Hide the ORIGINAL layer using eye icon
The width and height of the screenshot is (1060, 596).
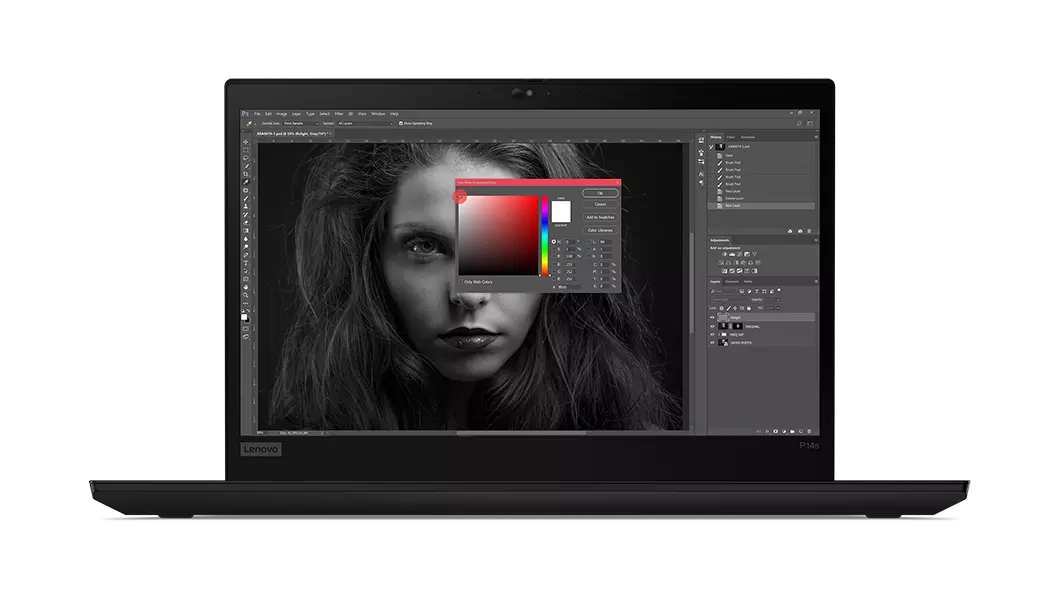click(712, 326)
